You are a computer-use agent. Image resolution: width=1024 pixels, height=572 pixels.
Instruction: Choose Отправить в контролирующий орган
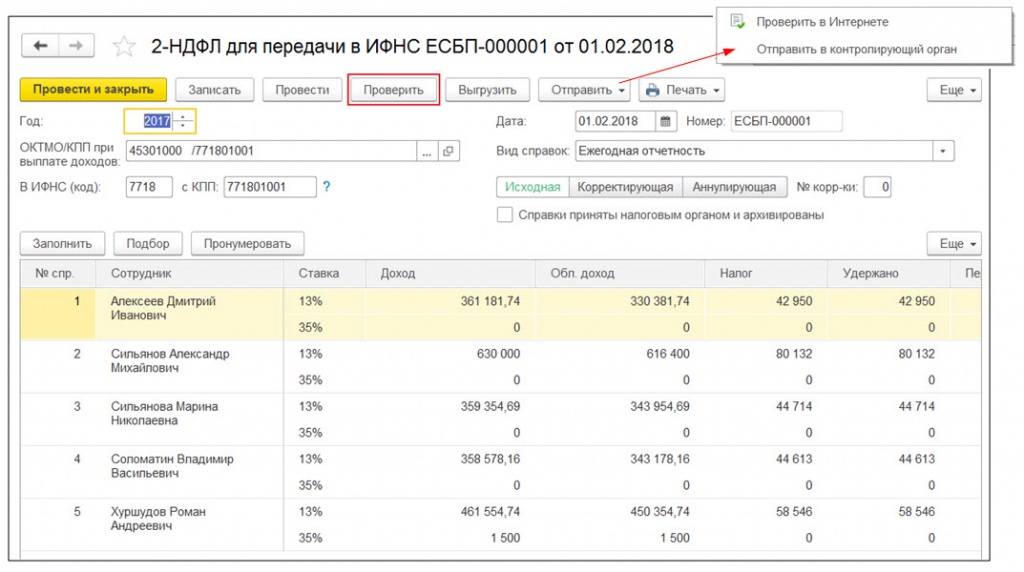click(856, 49)
